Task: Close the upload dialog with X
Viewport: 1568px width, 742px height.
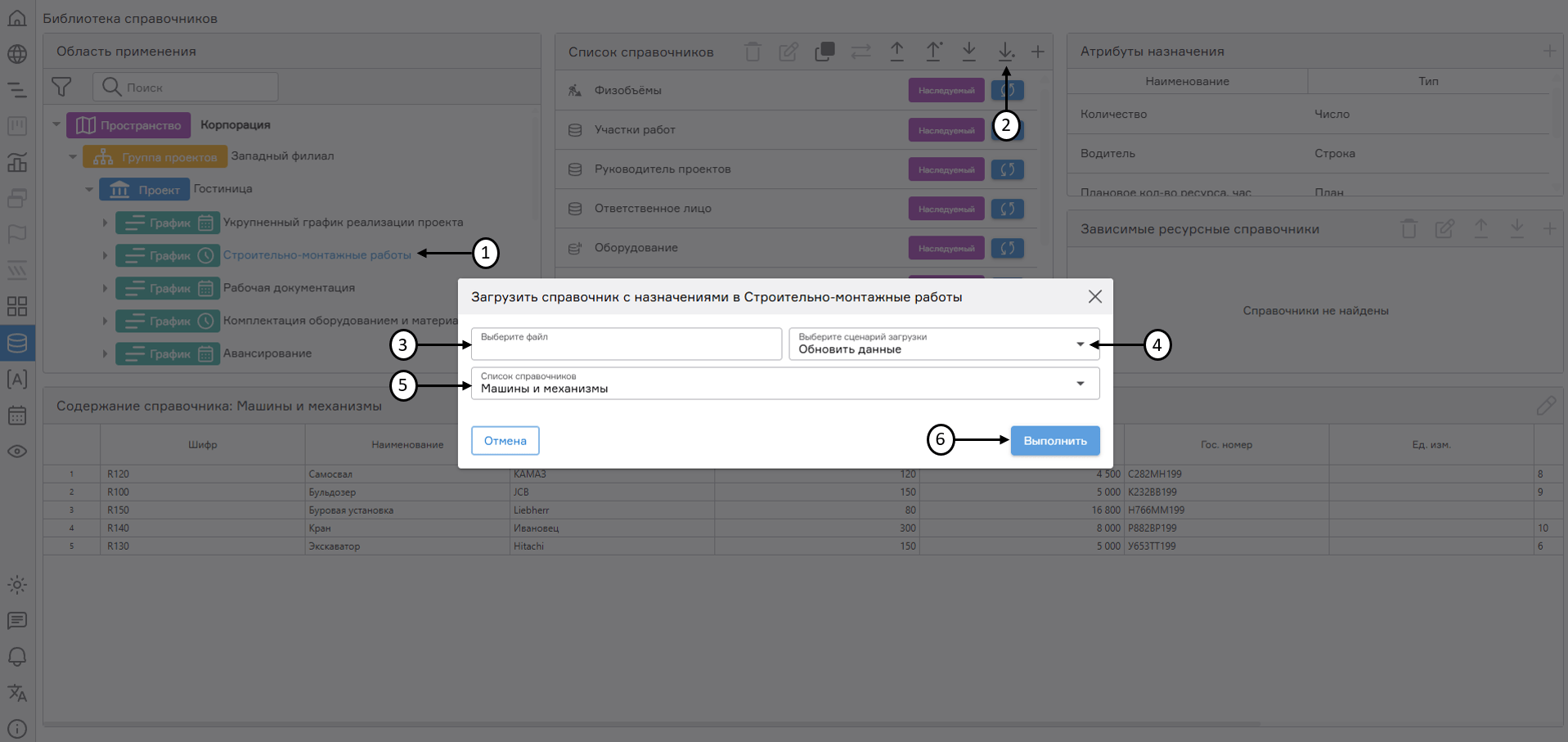Action: click(x=1094, y=297)
